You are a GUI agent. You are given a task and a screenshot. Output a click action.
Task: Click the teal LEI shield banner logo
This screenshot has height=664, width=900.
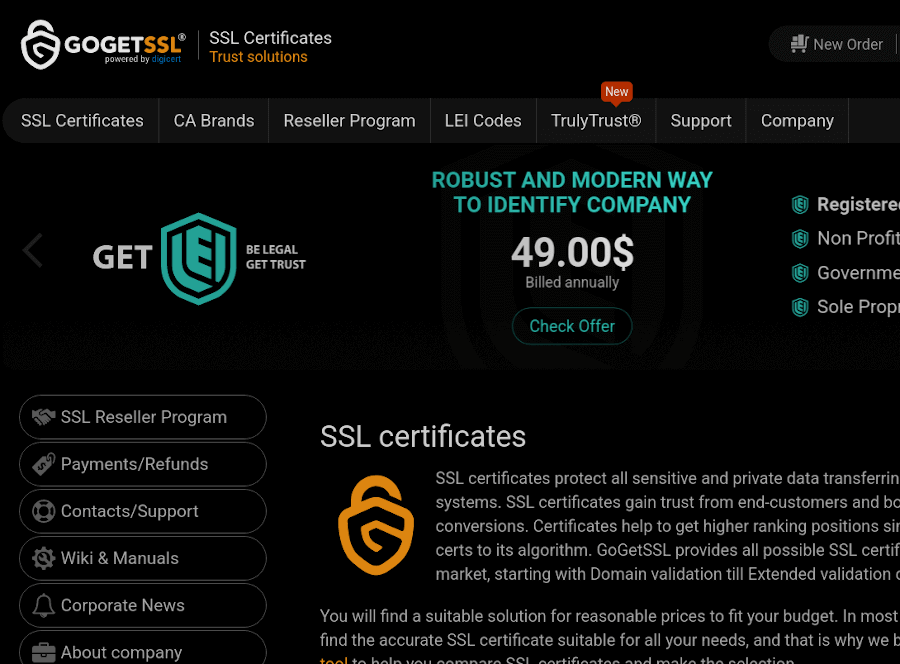coord(199,258)
